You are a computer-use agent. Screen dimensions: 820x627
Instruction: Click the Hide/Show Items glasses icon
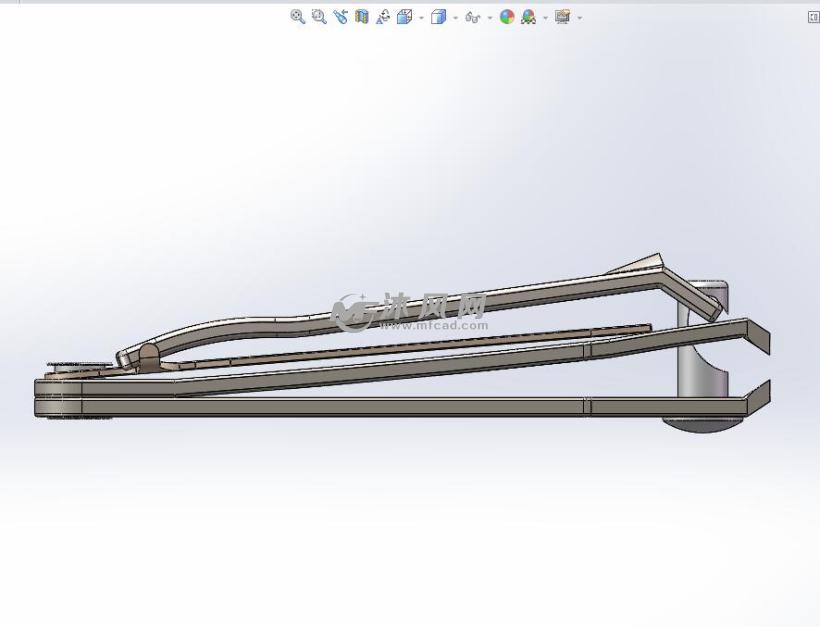tap(470, 17)
